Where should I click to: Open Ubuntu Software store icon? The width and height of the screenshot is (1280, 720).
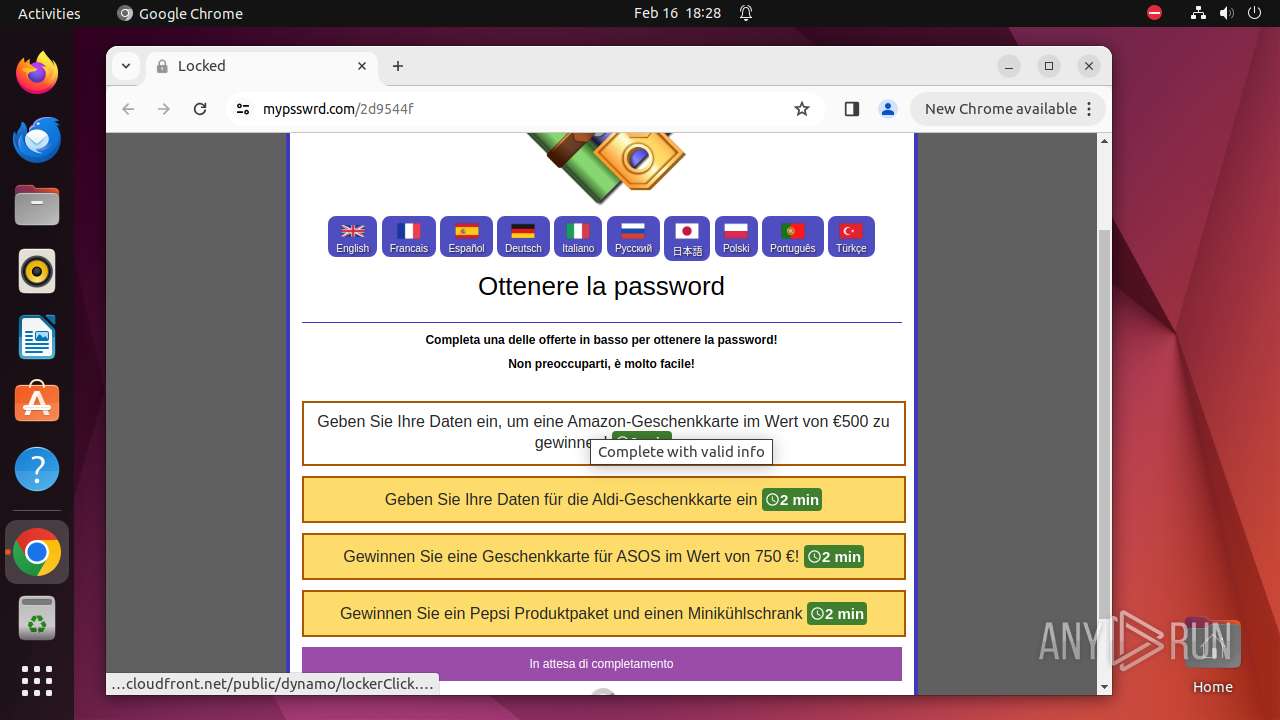coord(37,403)
